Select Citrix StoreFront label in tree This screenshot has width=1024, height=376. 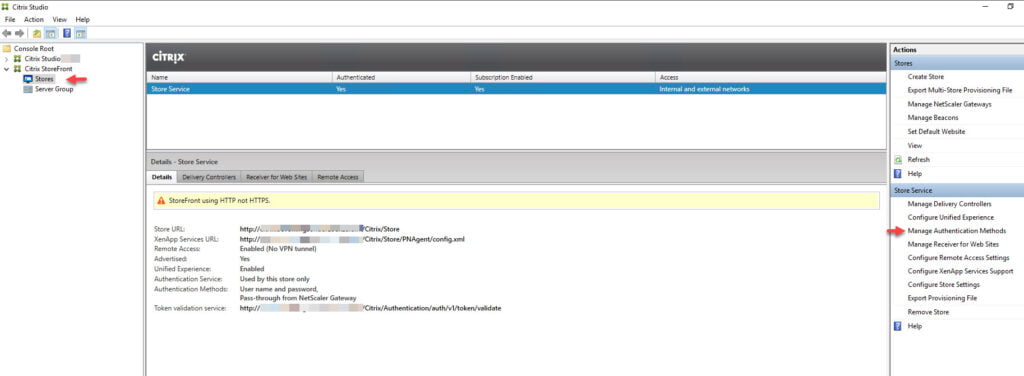tap(48, 69)
